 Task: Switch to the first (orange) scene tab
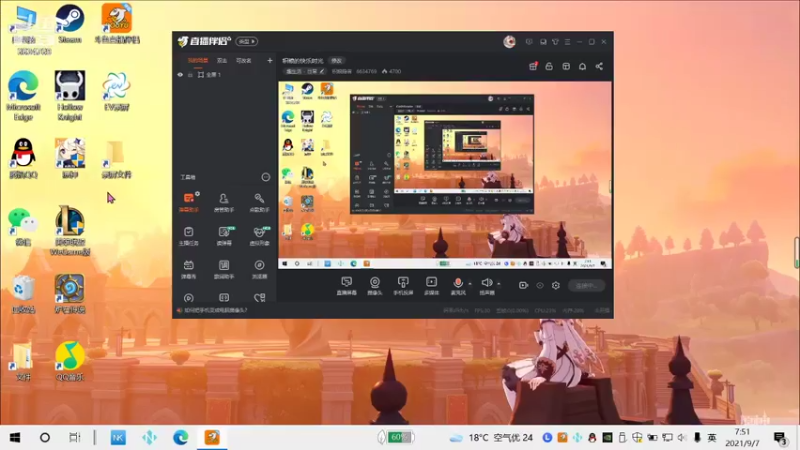tap(198, 60)
